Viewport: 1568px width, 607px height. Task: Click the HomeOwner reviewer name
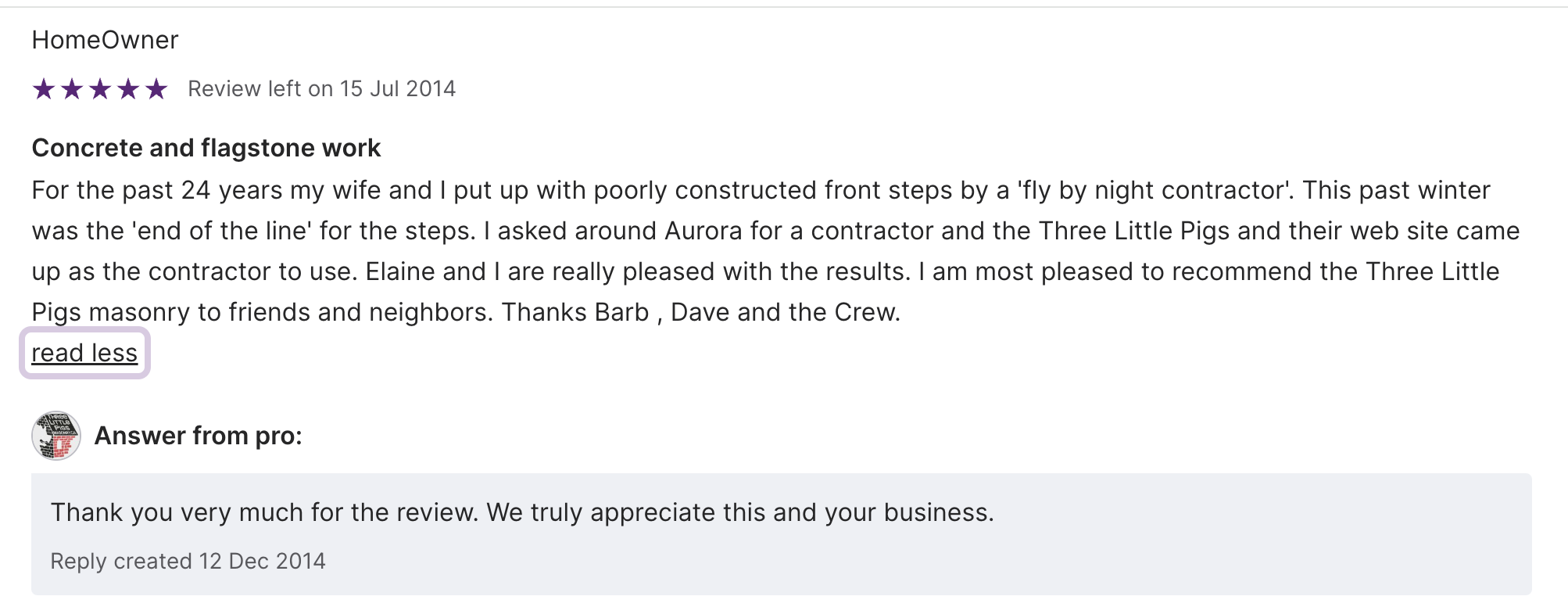pos(105,40)
